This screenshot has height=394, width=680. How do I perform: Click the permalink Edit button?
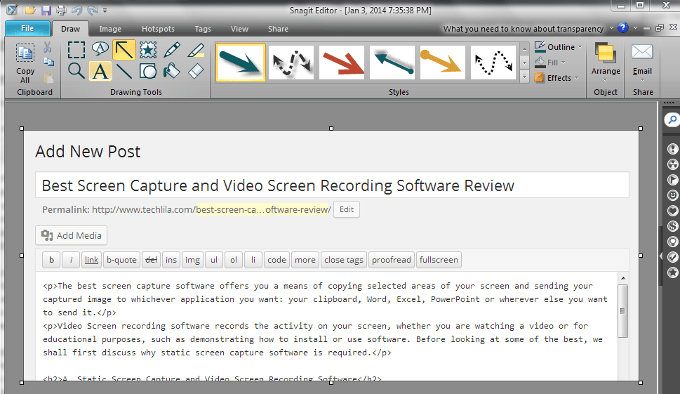point(347,209)
